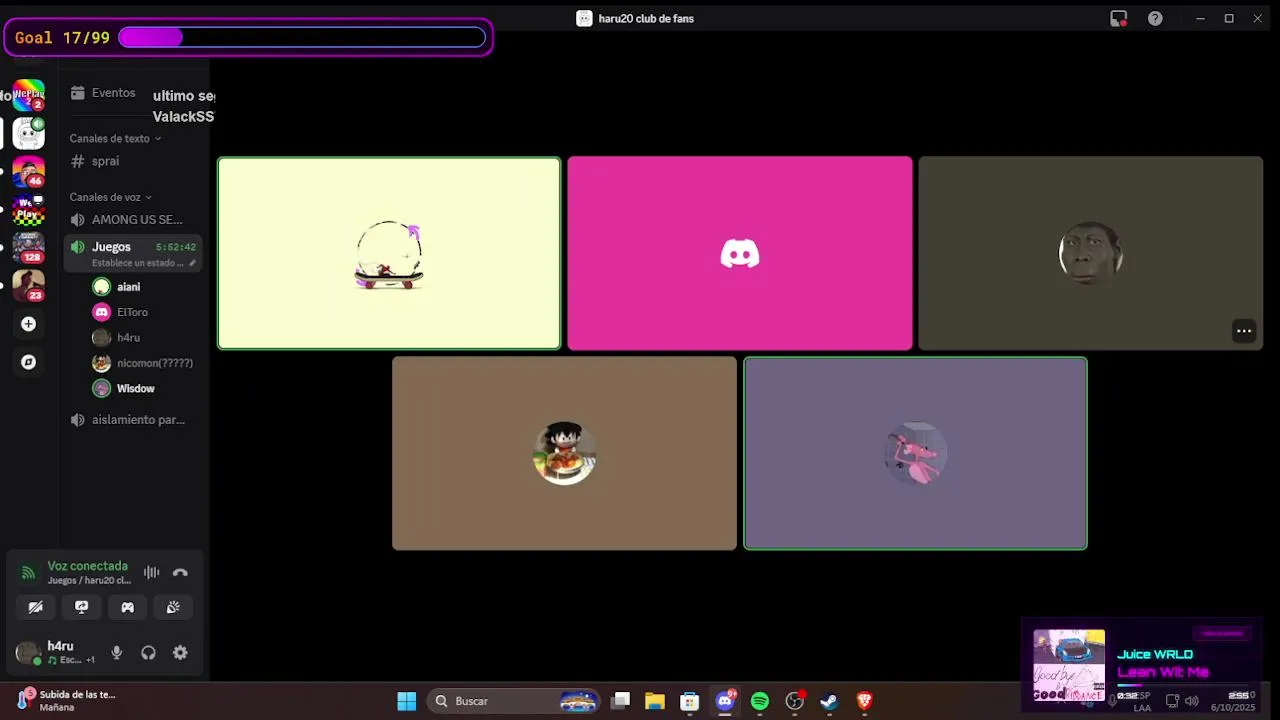Click the Goal 17/99 progress bar
Viewport: 1280px width, 720px height.
tap(301, 38)
